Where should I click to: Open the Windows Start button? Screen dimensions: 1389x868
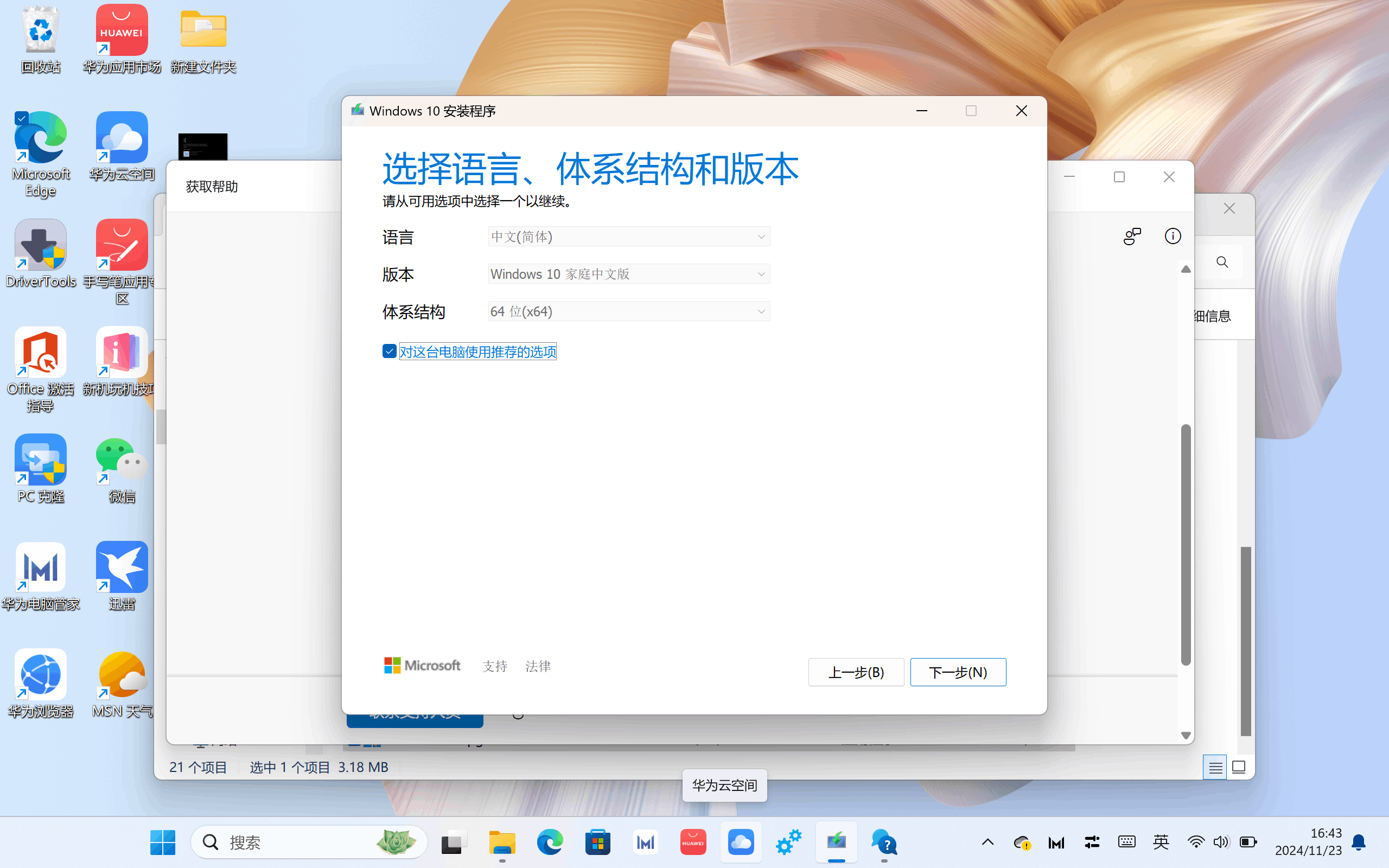point(163,842)
